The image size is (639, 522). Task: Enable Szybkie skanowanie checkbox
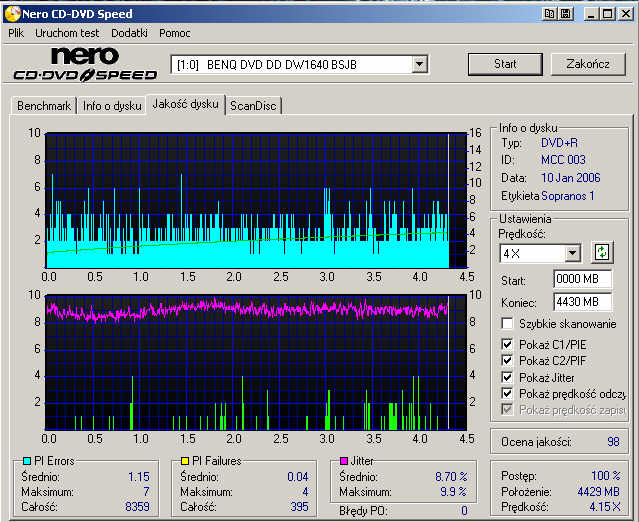tap(507, 324)
